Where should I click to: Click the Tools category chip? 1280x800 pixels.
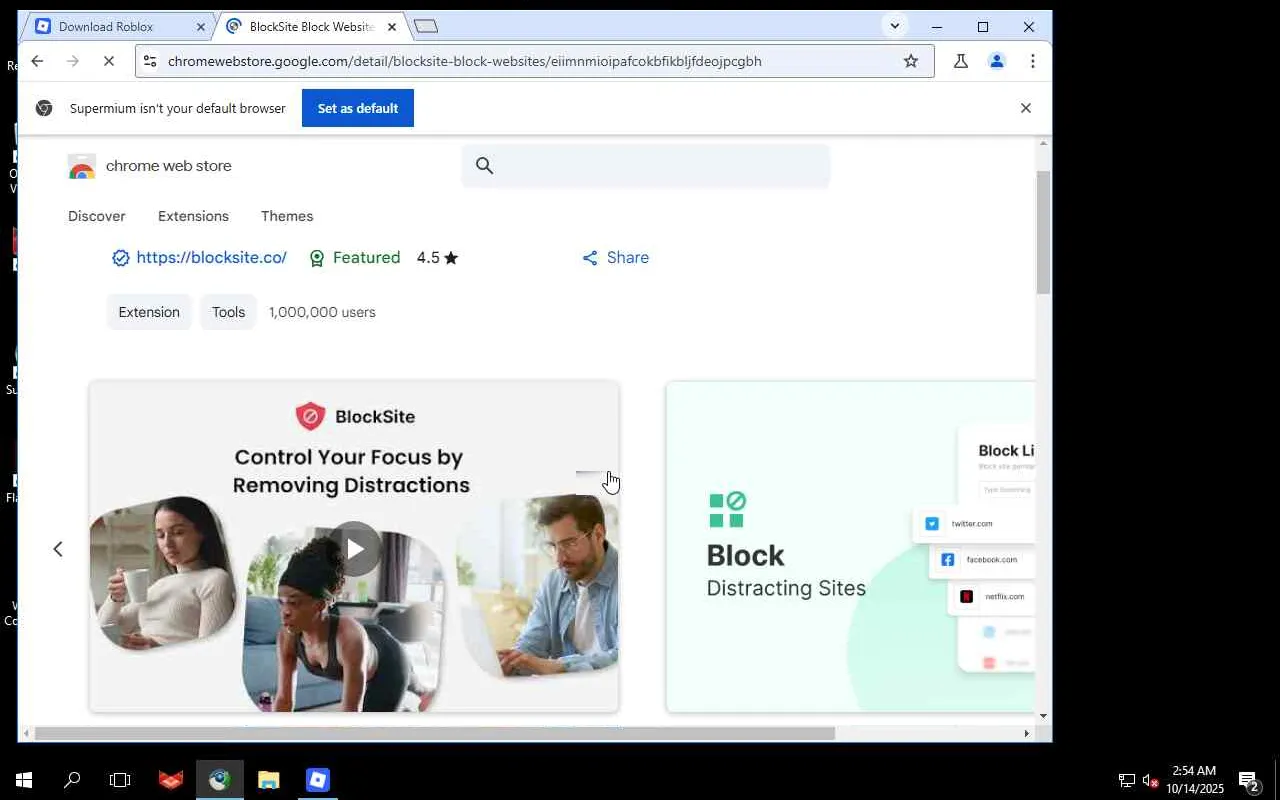pyautogui.click(x=228, y=312)
